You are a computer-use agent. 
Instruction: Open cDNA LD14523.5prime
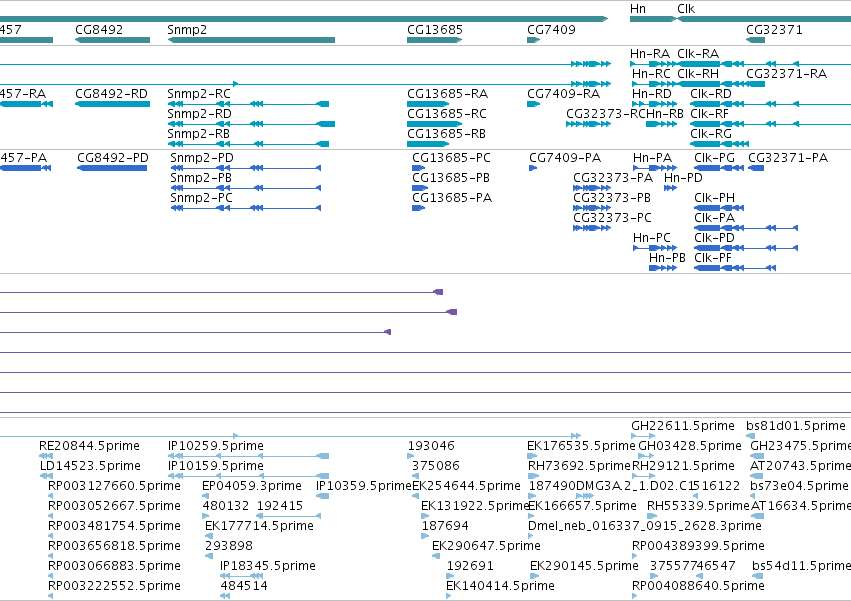(x=90, y=466)
